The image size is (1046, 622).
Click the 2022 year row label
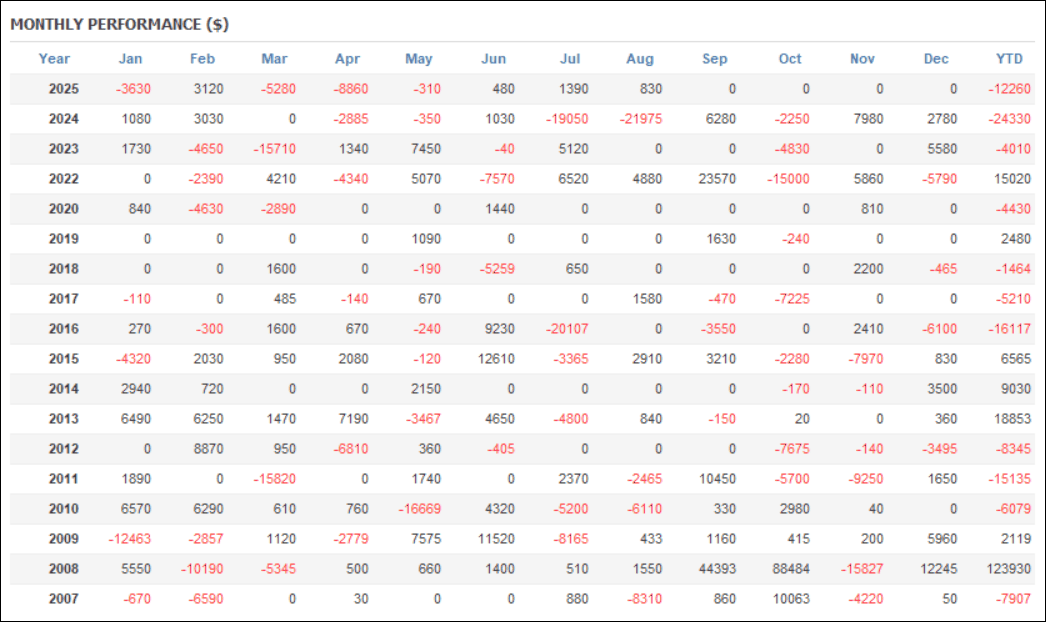click(63, 179)
